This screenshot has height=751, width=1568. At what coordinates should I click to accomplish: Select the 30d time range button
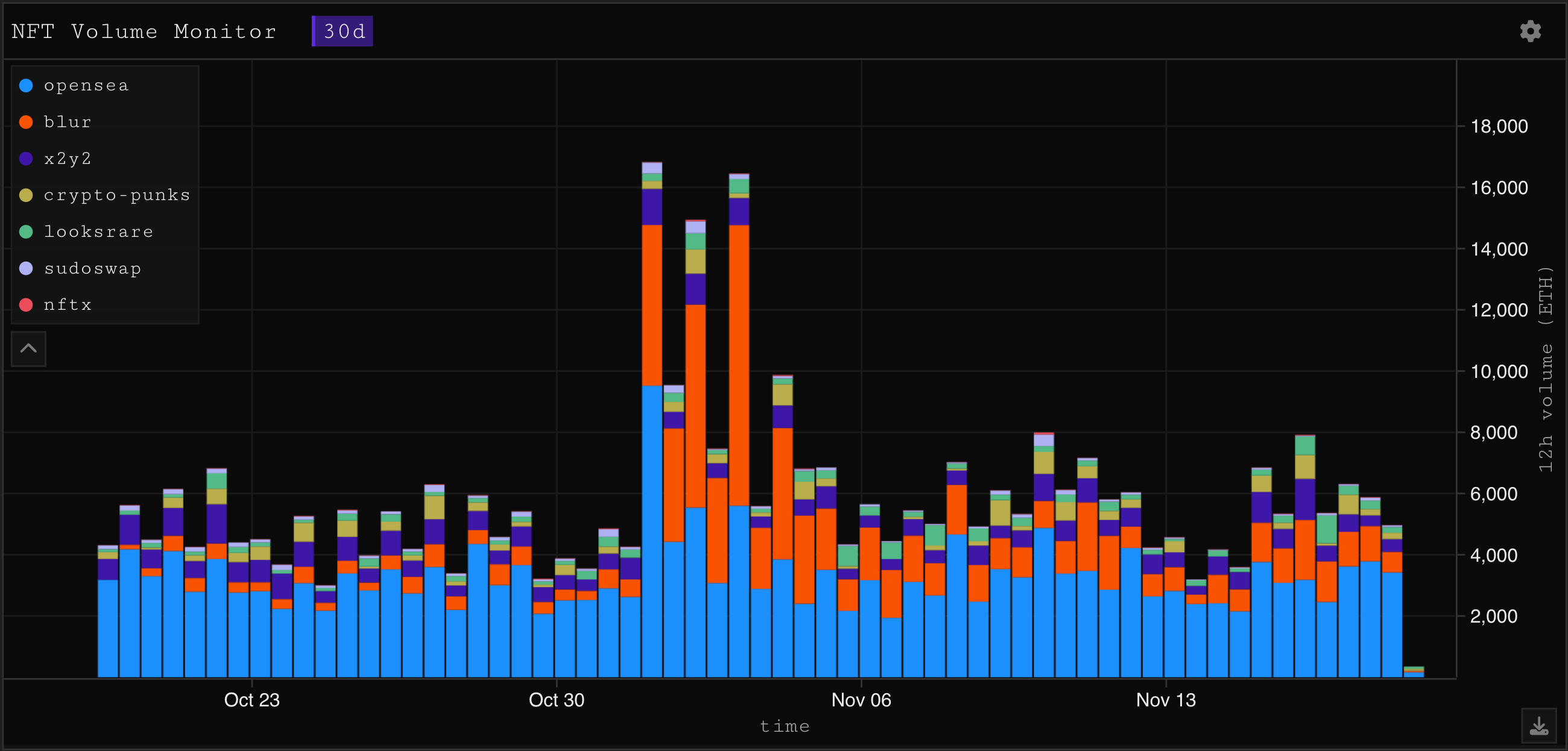tap(343, 31)
